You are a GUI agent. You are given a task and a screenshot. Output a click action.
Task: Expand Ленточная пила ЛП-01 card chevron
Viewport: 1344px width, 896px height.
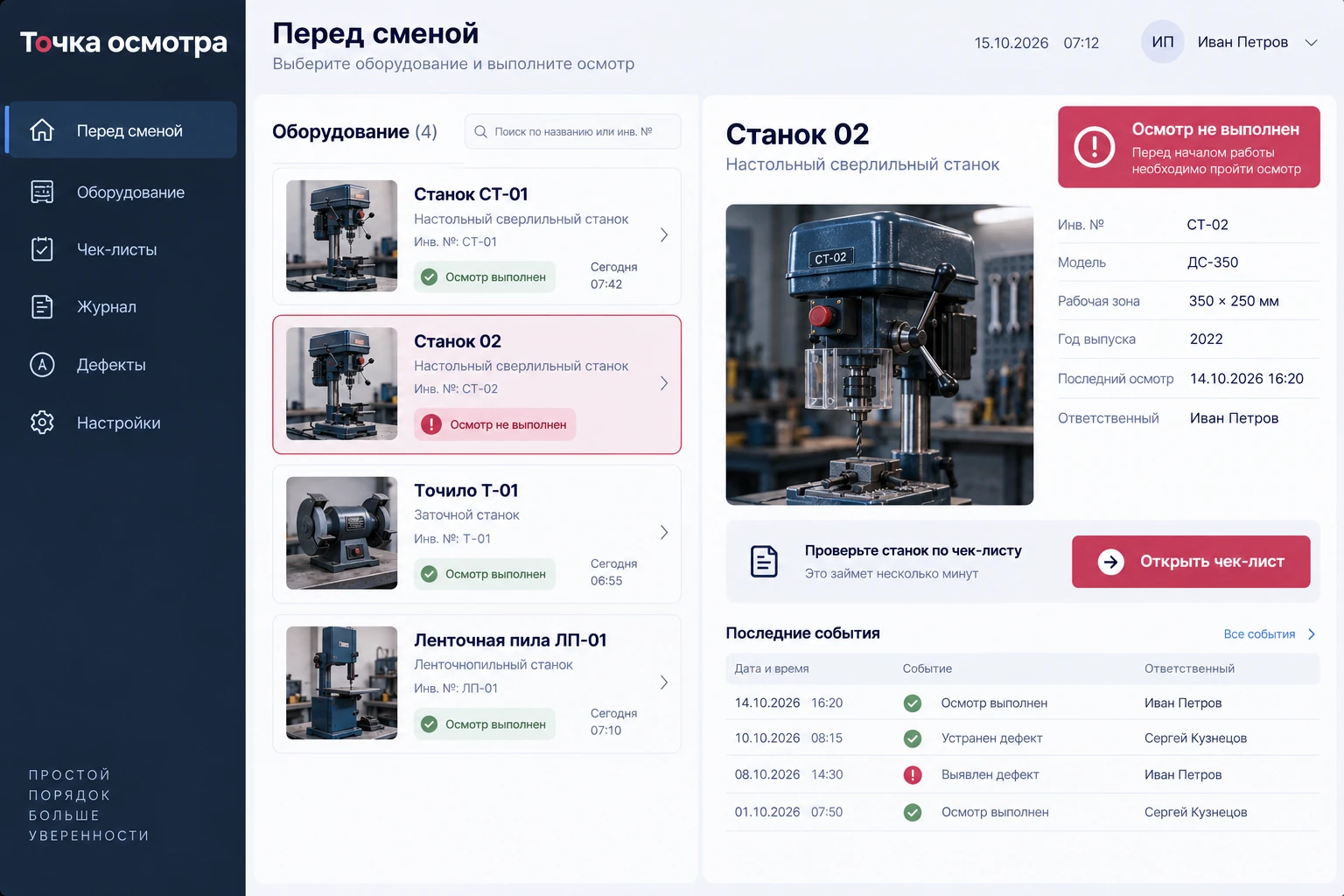(664, 682)
